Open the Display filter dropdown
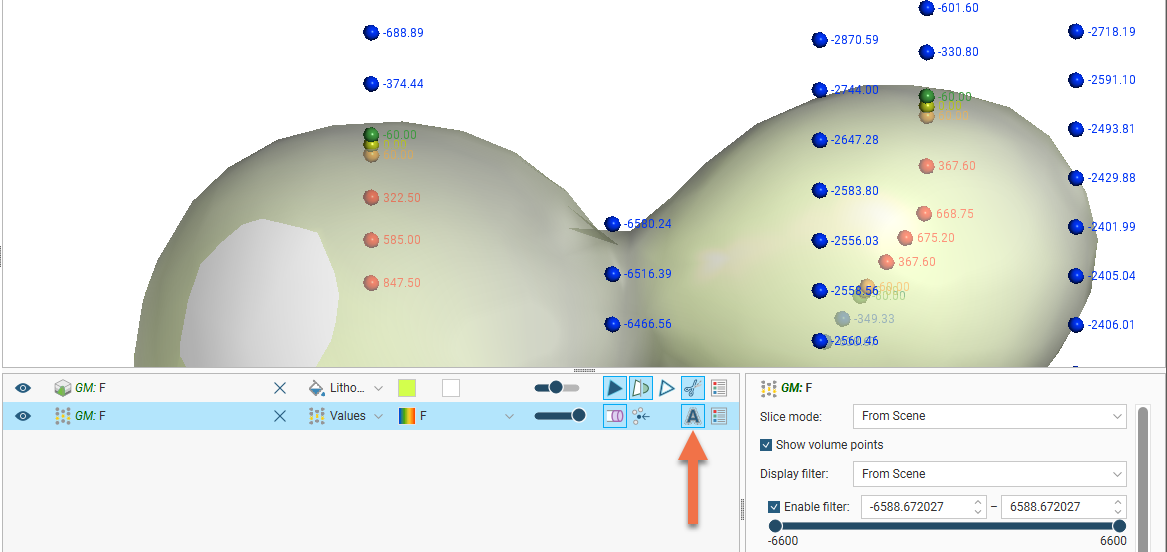Screen dimensions: 1167x552 [x=989, y=474]
